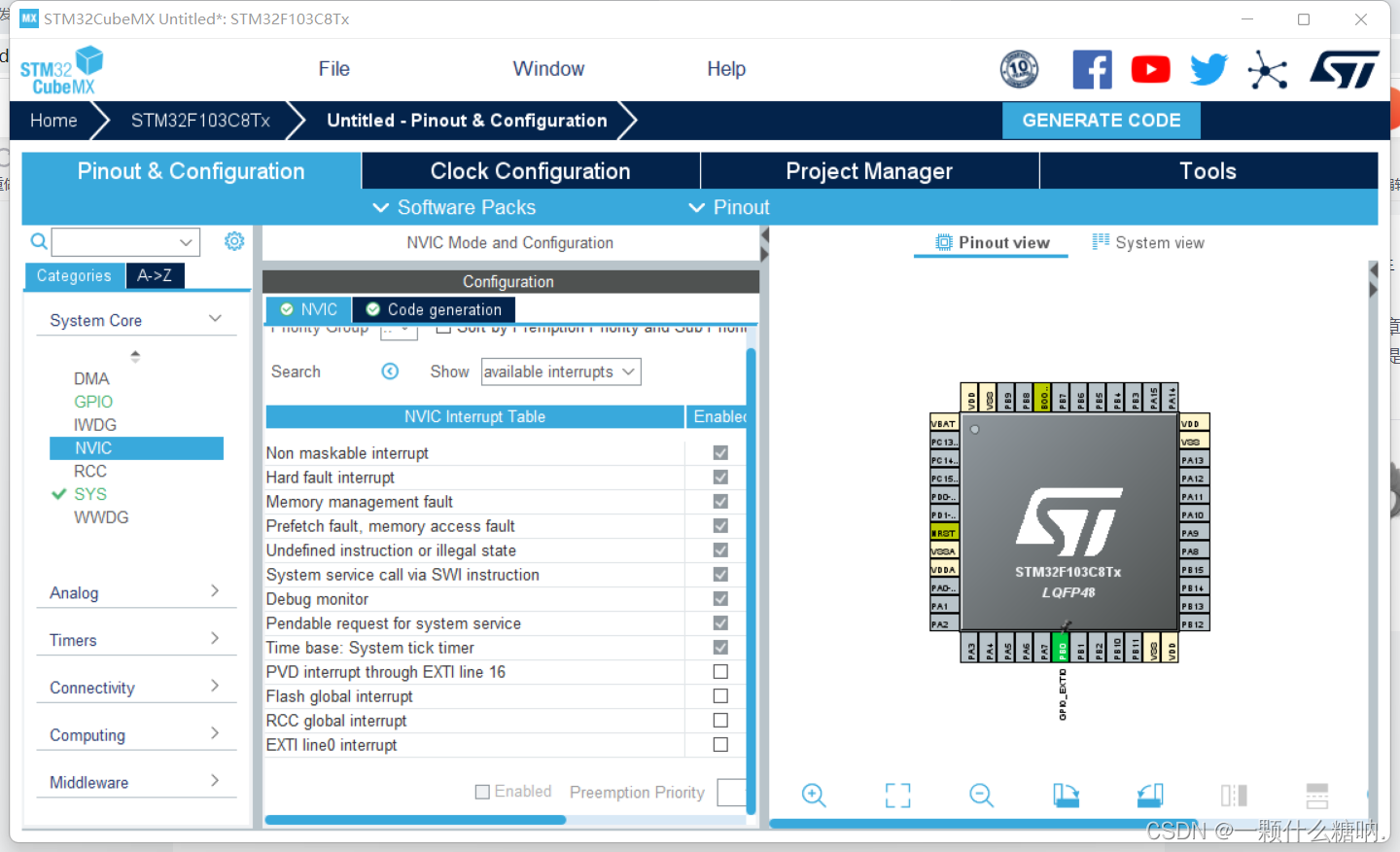This screenshot has height=852, width=1400.
Task: Expand the Middleware category
Action: [215, 781]
